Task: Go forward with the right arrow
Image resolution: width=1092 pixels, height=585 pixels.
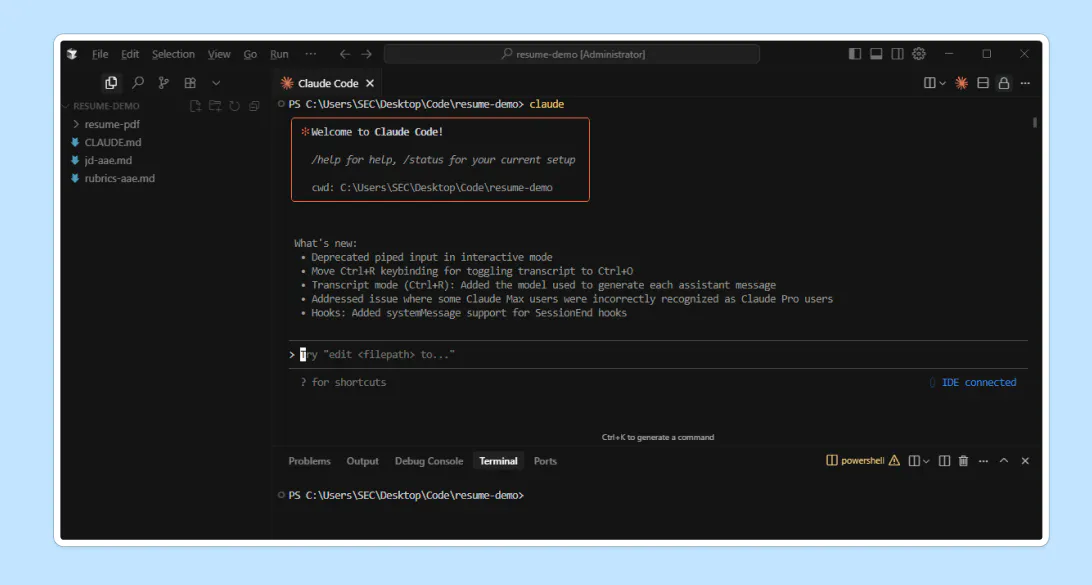Action: [366, 54]
